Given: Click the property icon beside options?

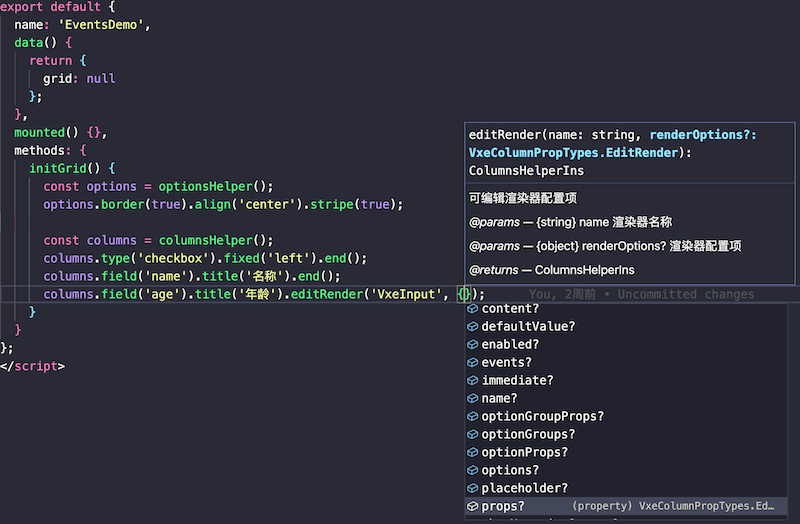Looking at the screenshot, I should 472,470.
